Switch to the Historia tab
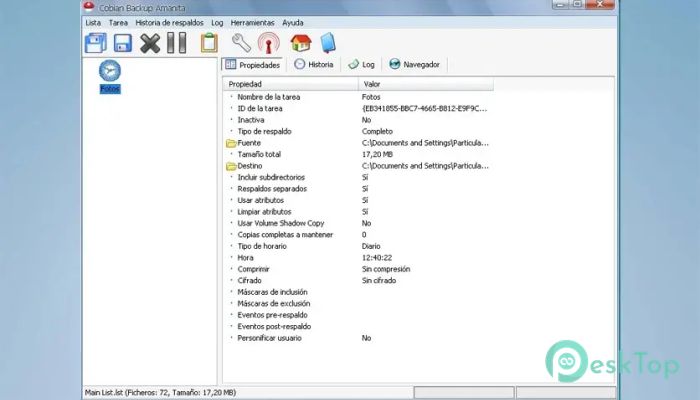This screenshot has width=700, height=400. (314, 64)
